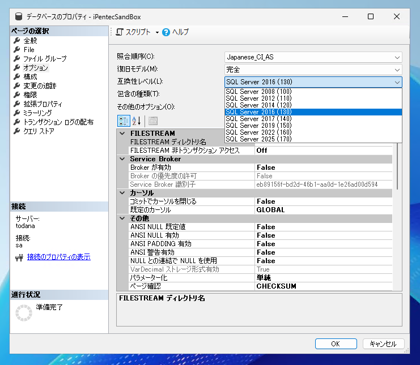Choose SQL Server 2019 (150) option
This screenshot has height=365, width=420.
[x=313, y=125]
